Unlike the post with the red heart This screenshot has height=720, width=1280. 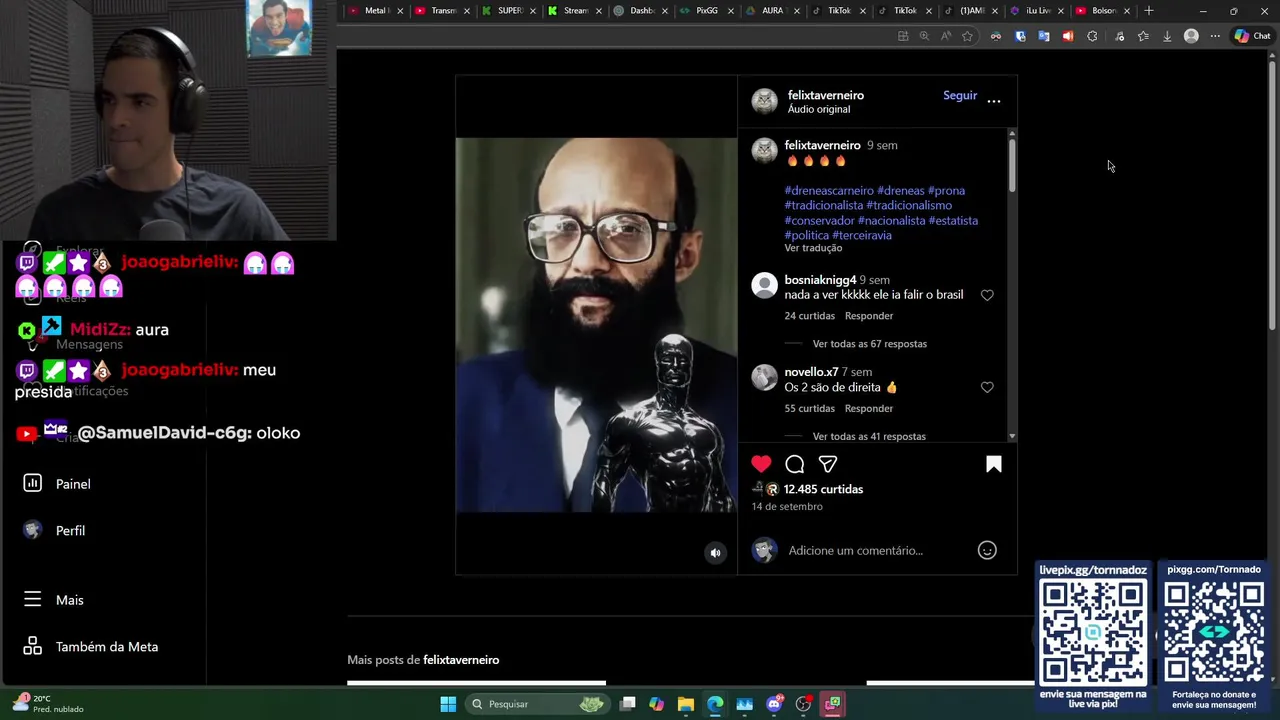[x=761, y=464]
